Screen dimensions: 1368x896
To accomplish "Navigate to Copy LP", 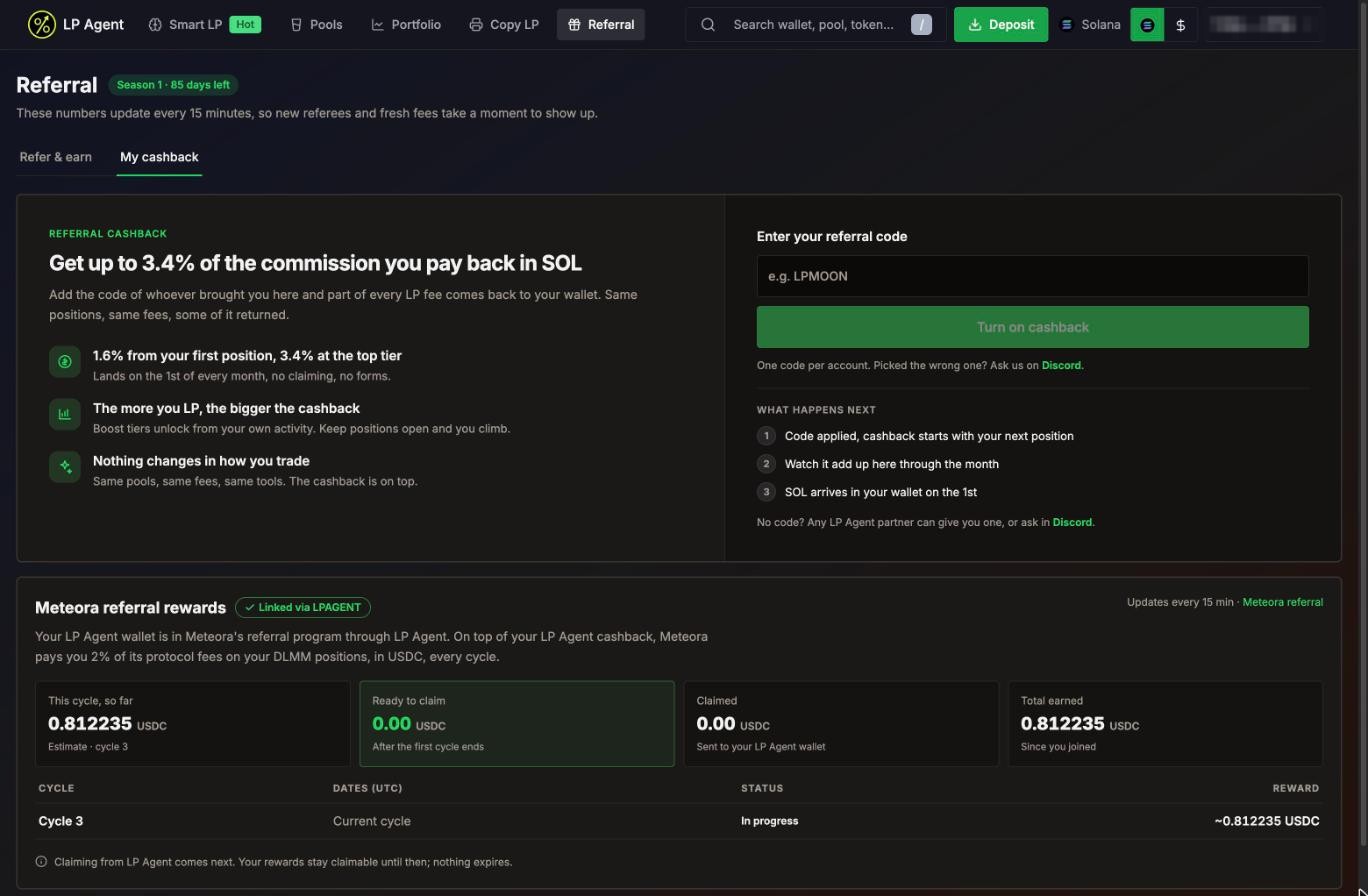I will [x=504, y=24].
